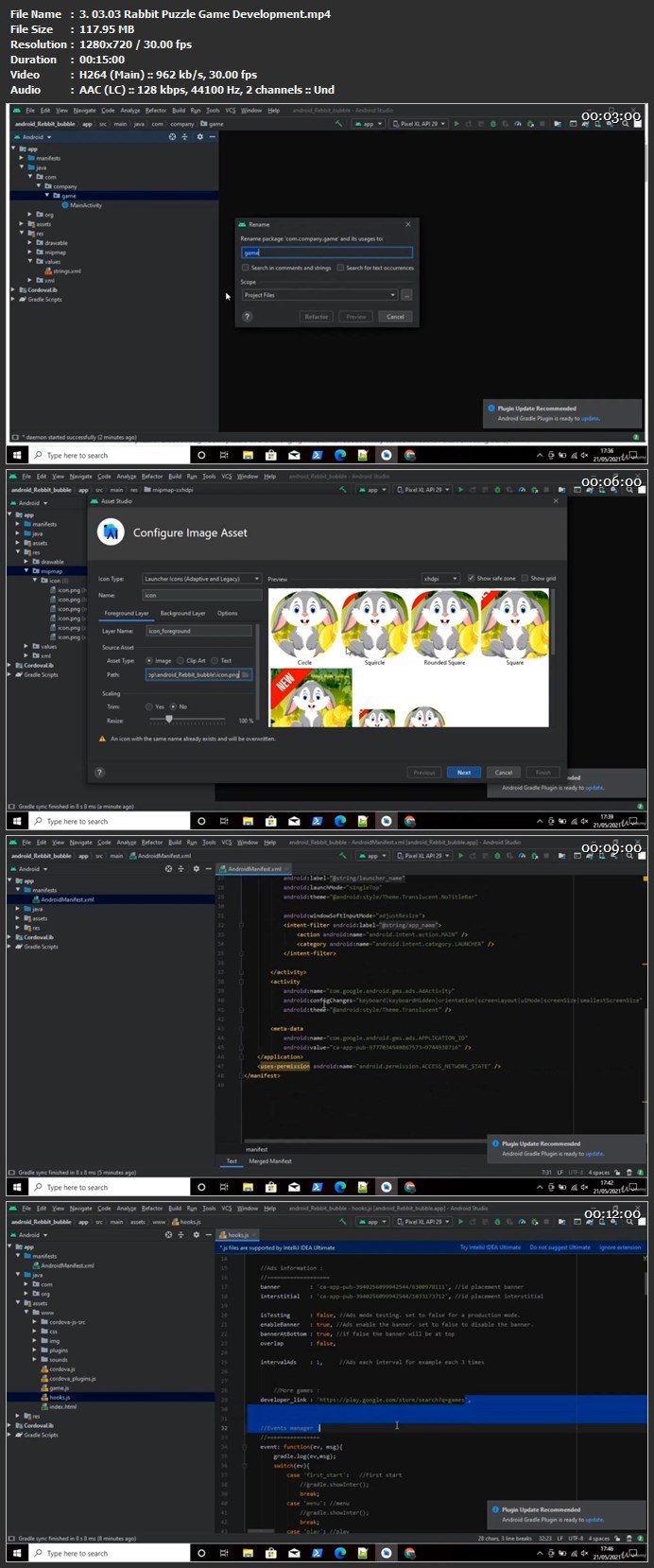Click the Layer Name icon_foreground field

[x=198, y=631]
